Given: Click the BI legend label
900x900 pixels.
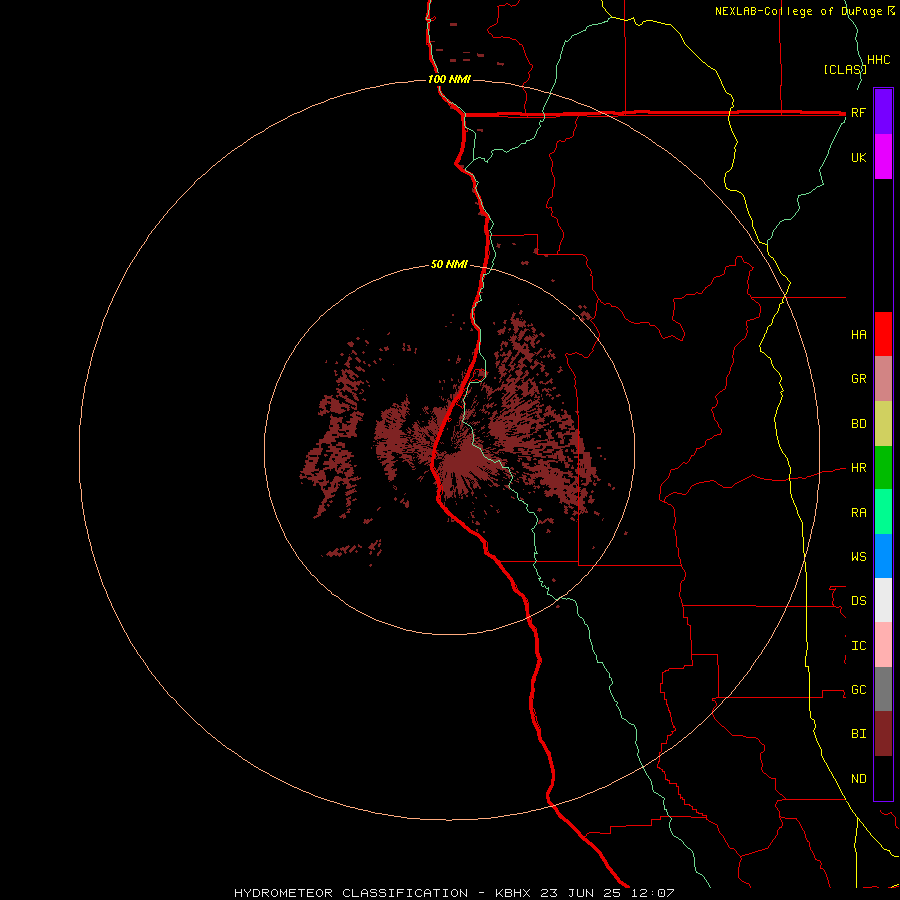Looking at the screenshot, I should pos(858,734).
